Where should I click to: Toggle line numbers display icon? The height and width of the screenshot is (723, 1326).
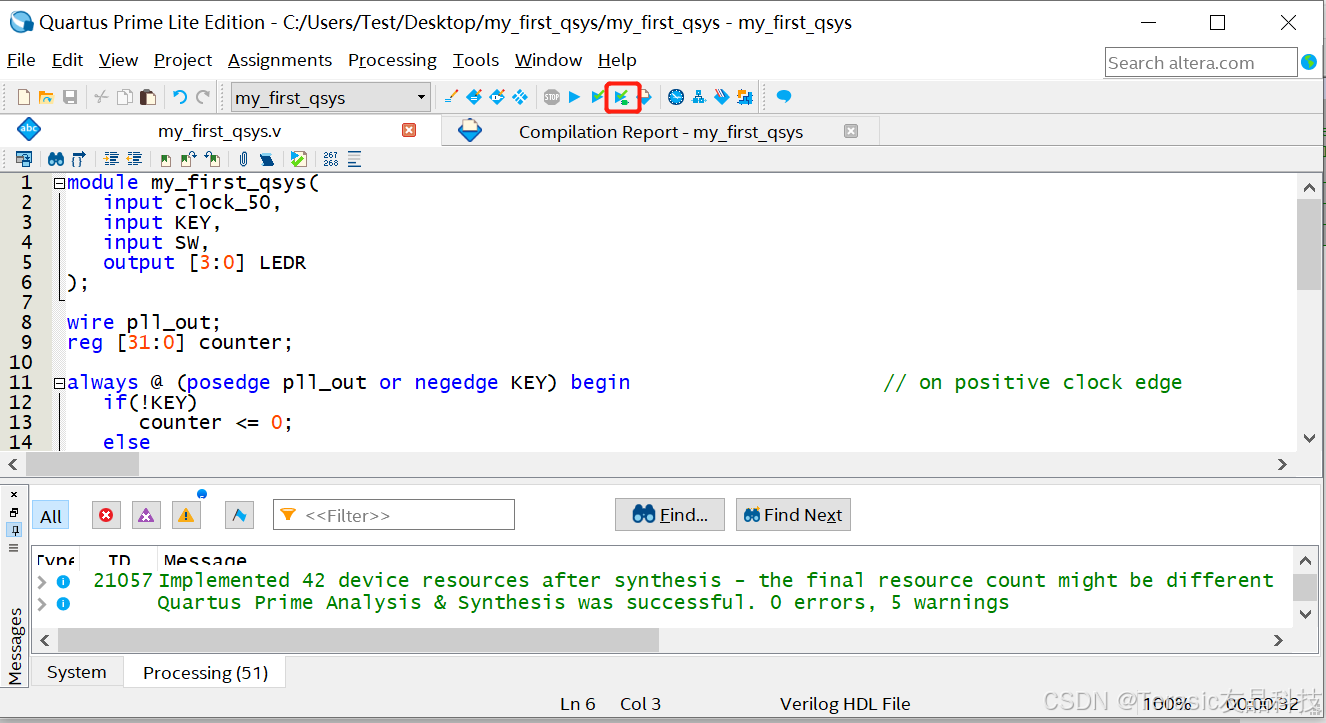pos(330,159)
